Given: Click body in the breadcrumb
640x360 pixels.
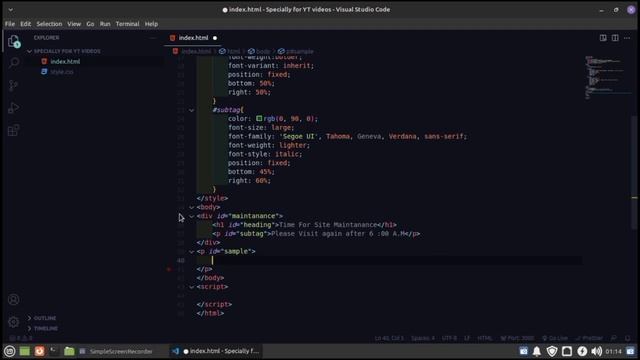Looking at the screenshot, I should click(263, 51).
